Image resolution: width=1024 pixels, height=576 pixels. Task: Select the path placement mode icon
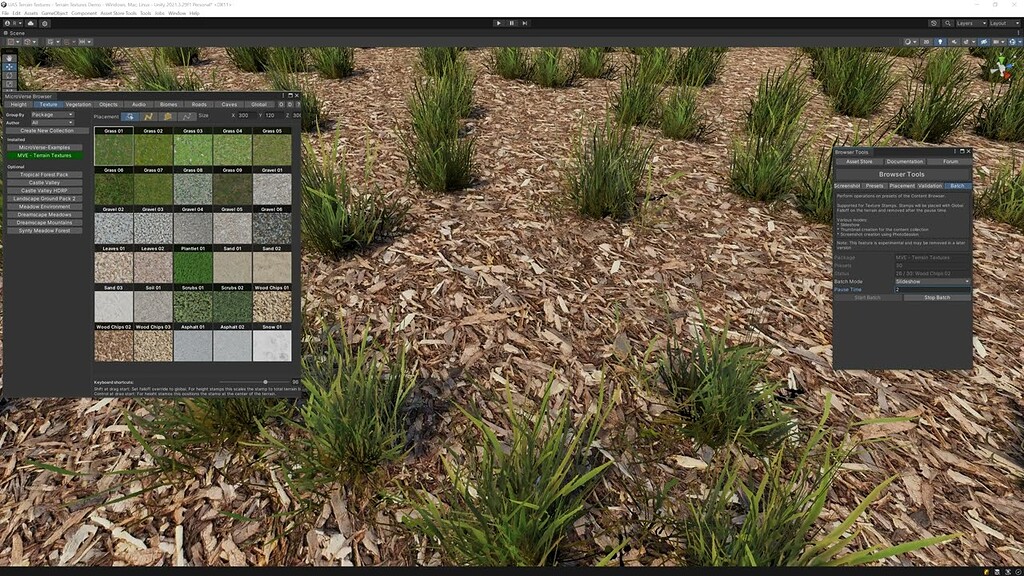188,116
